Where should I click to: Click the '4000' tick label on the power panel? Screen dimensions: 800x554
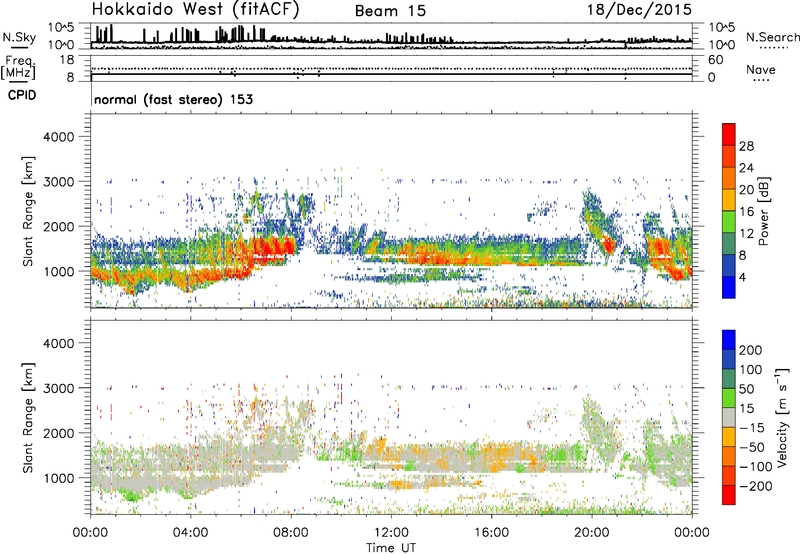coord(58,137)
